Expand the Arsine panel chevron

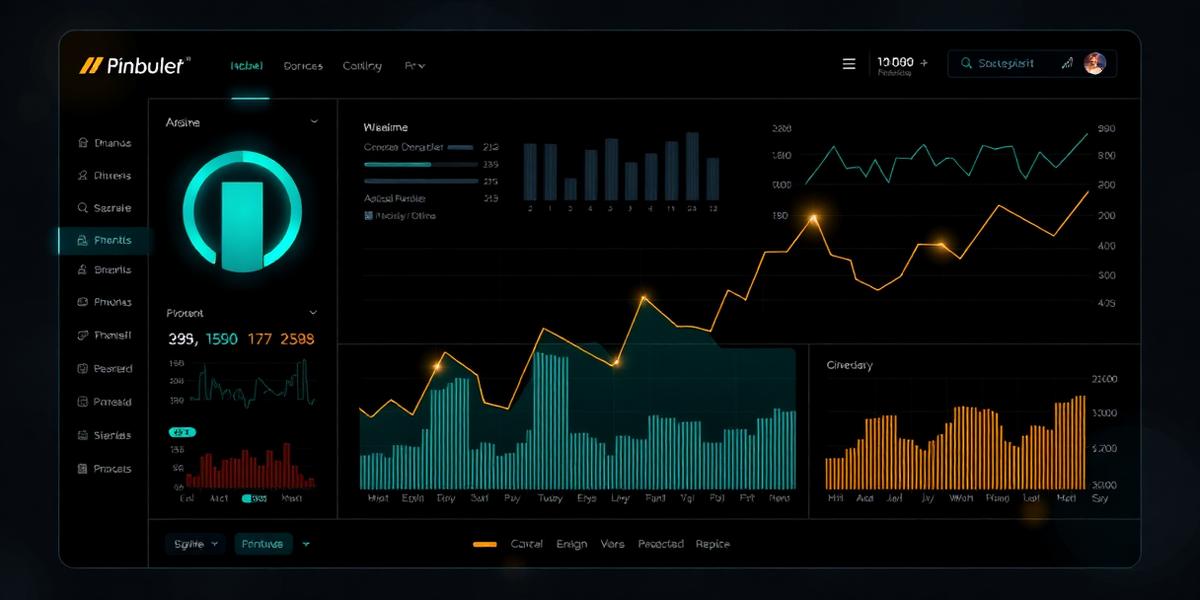[x=313, y=122]
